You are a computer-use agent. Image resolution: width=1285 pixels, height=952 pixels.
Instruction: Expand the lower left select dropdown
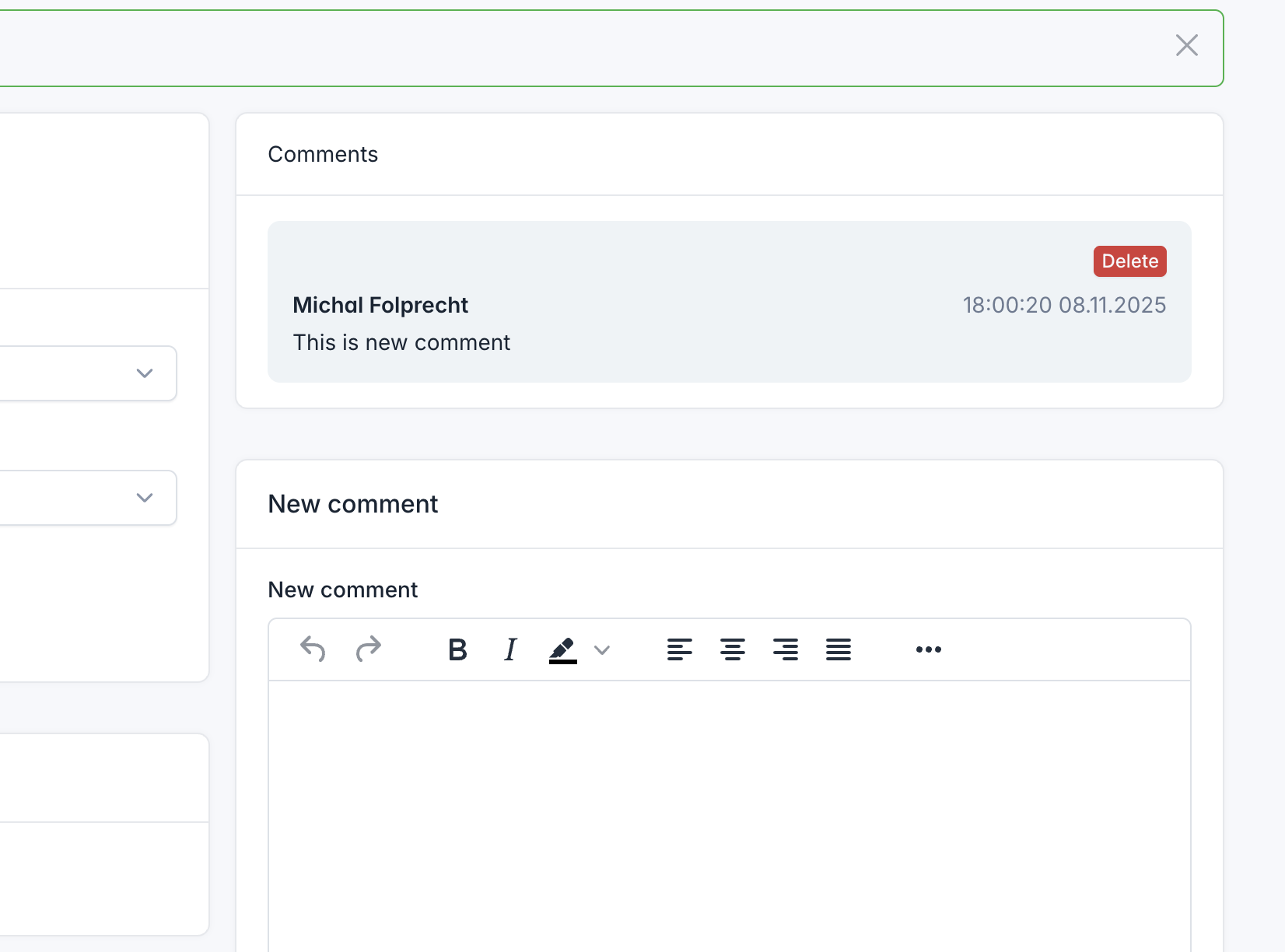[145, 498]
